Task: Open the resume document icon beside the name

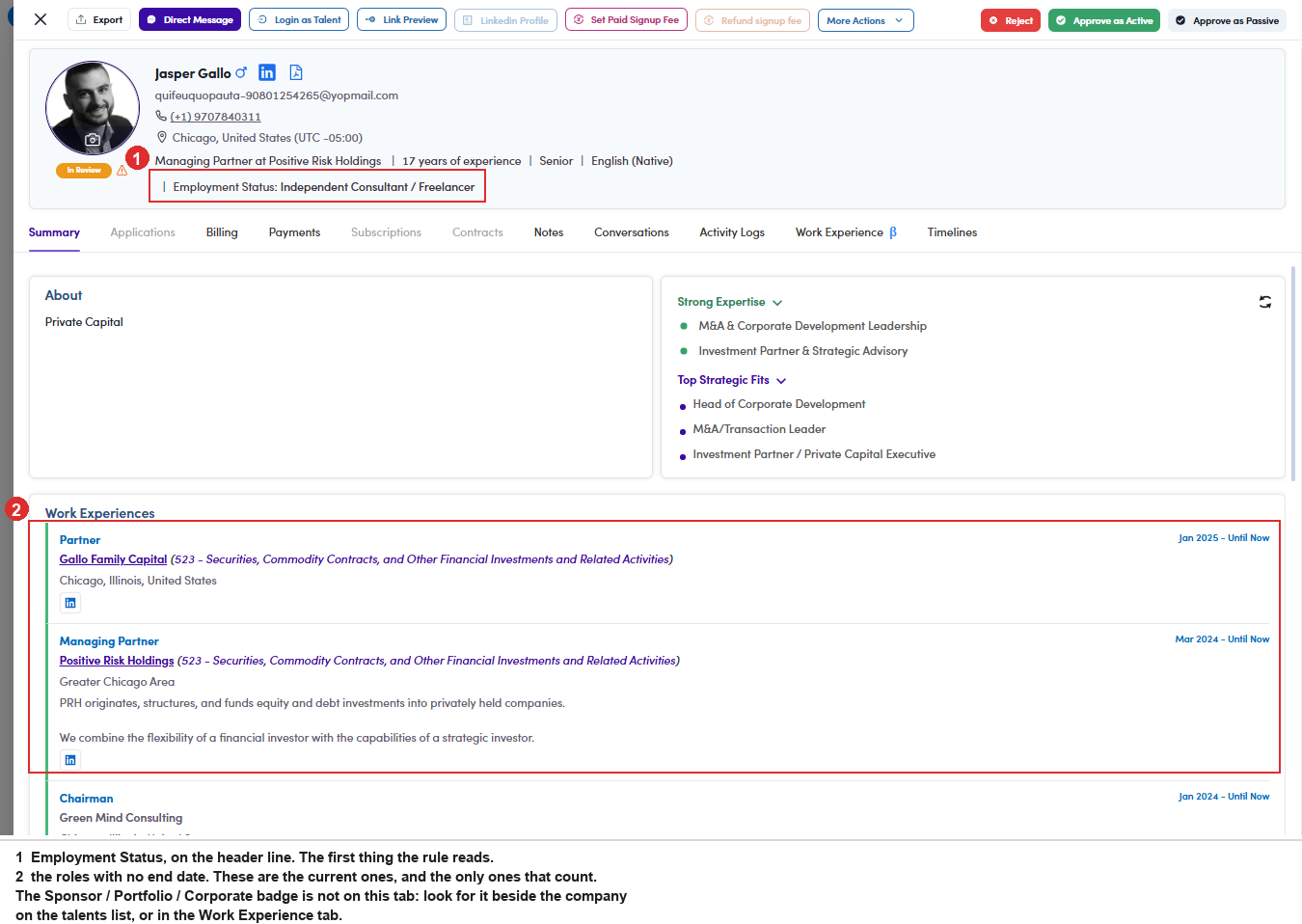Action: tap(296, 72)
